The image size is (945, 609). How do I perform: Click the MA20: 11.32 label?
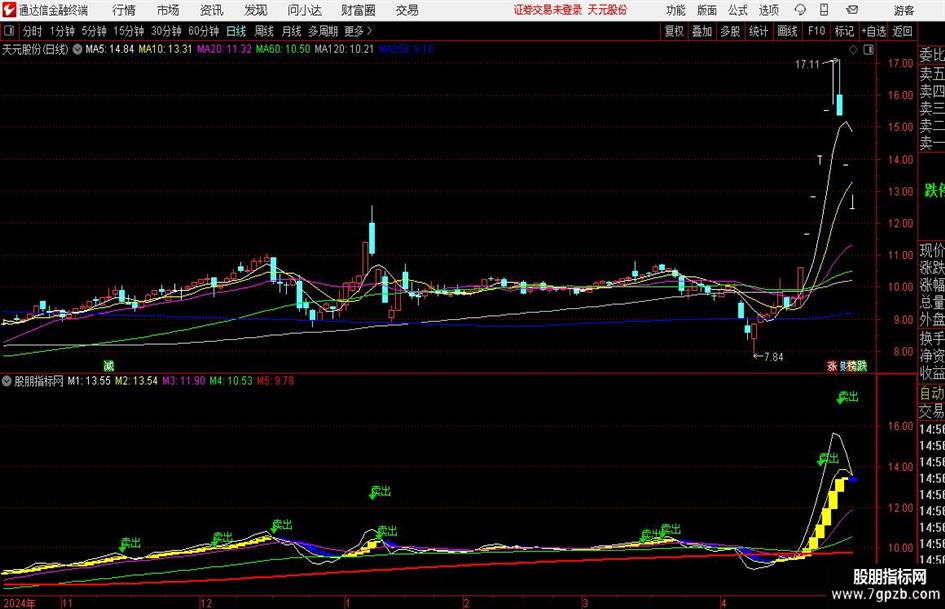tap(224, 49)
